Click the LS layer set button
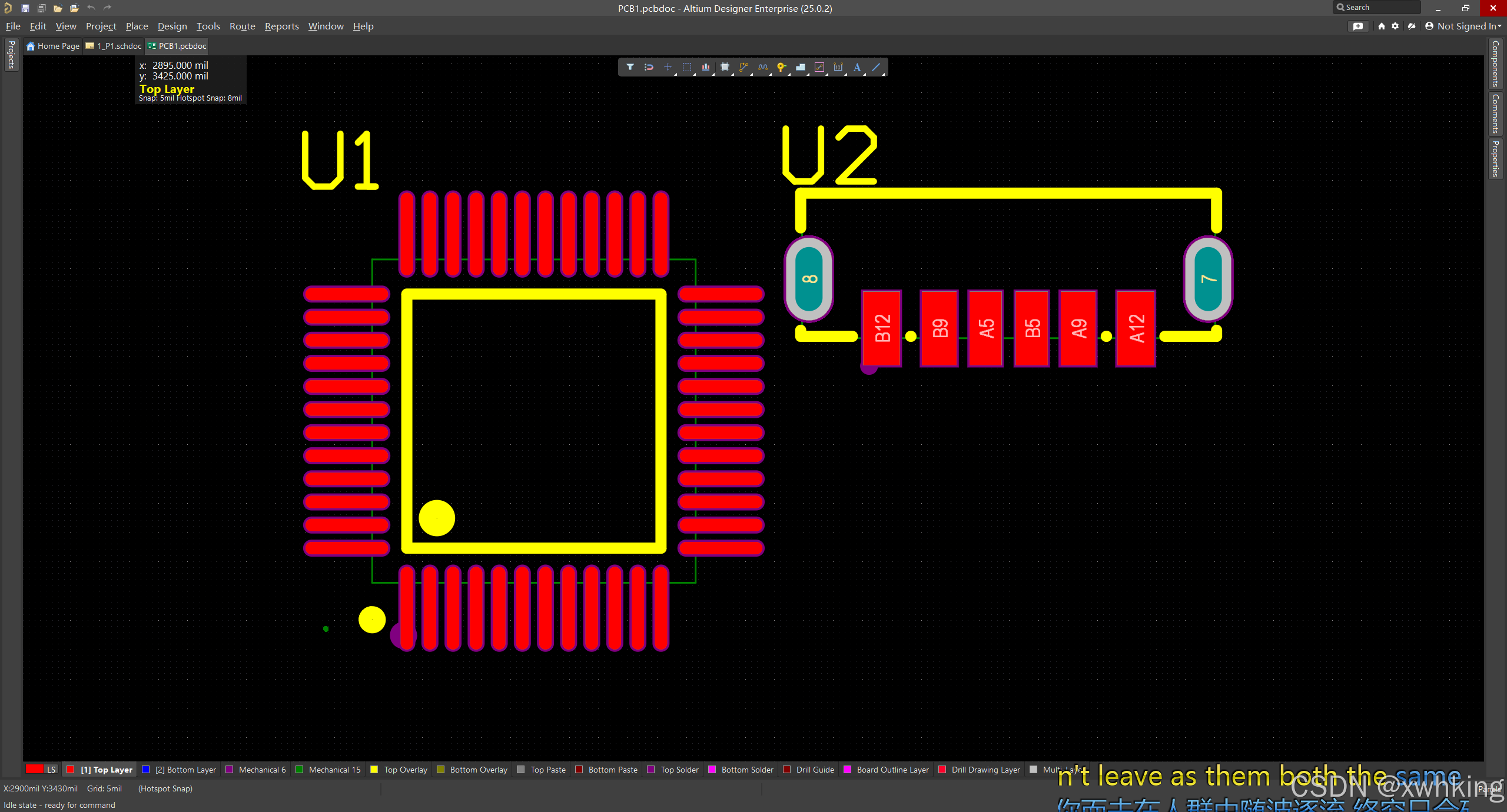 coord(51,770)
